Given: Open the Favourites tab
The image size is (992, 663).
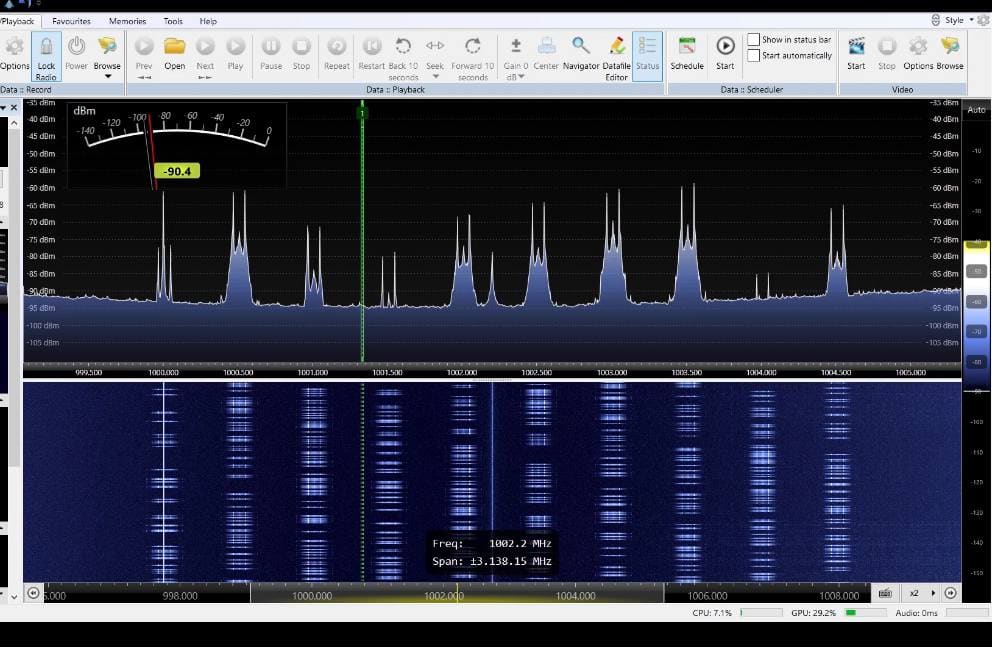Looking at the screenshot, I should [71, 21].
